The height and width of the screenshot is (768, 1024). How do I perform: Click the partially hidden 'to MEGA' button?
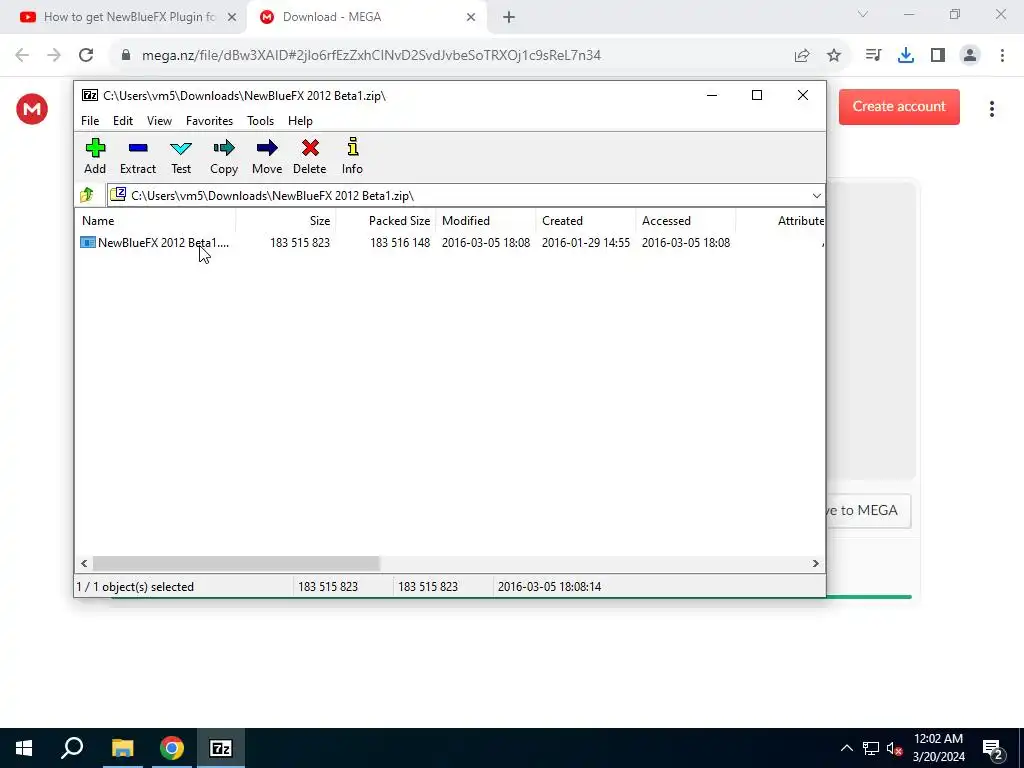click(869, 511)
